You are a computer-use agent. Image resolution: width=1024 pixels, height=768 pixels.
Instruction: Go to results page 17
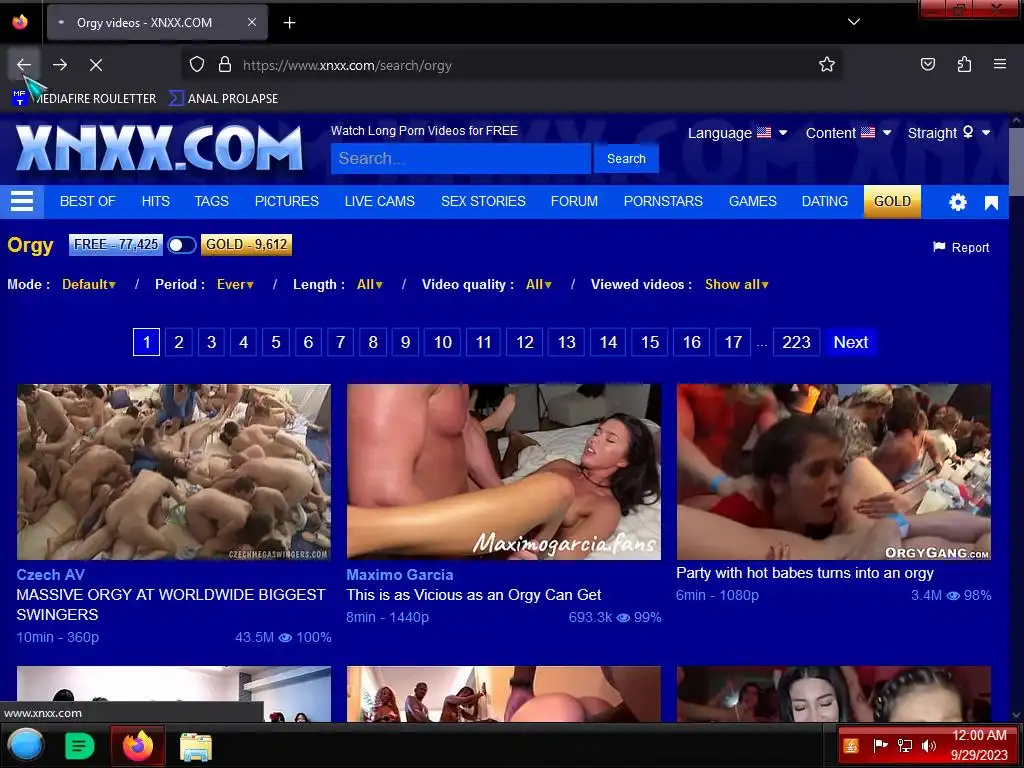733,342
